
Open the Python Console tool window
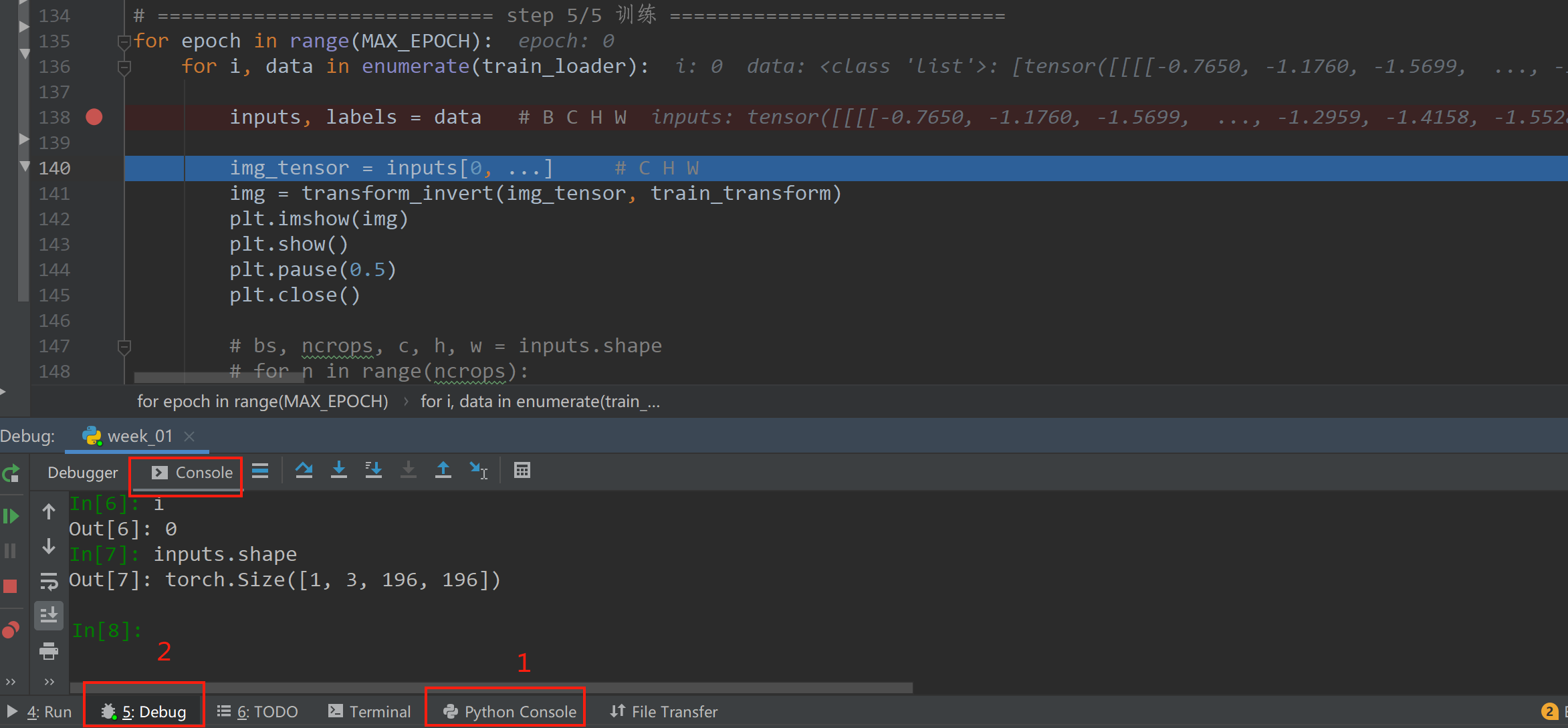[x=510, y=712]
